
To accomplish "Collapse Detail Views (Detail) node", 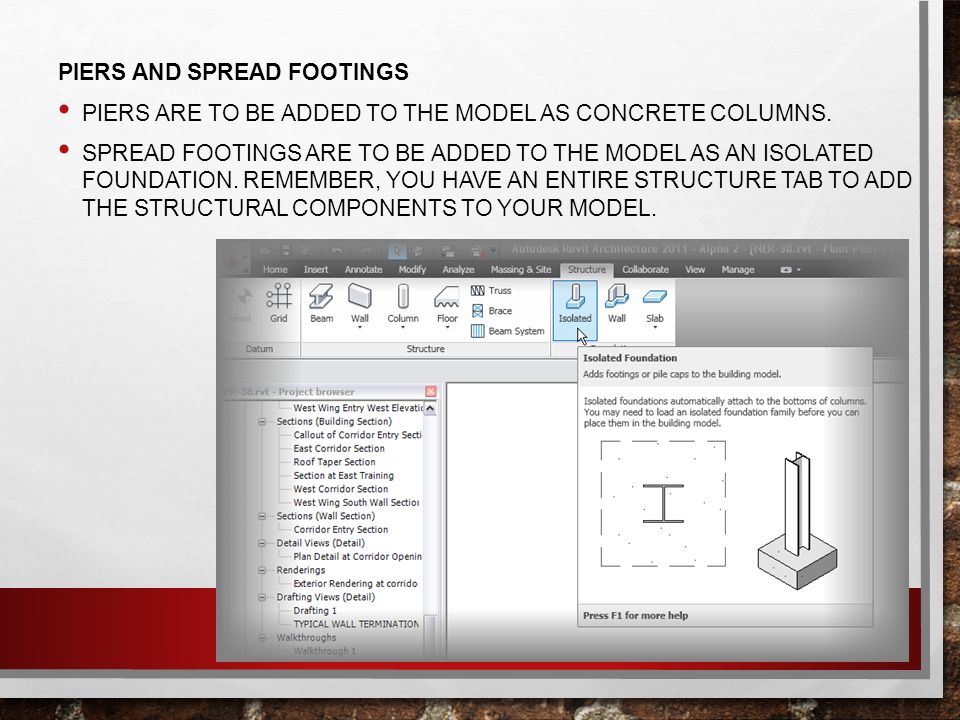I will [262, 542].
